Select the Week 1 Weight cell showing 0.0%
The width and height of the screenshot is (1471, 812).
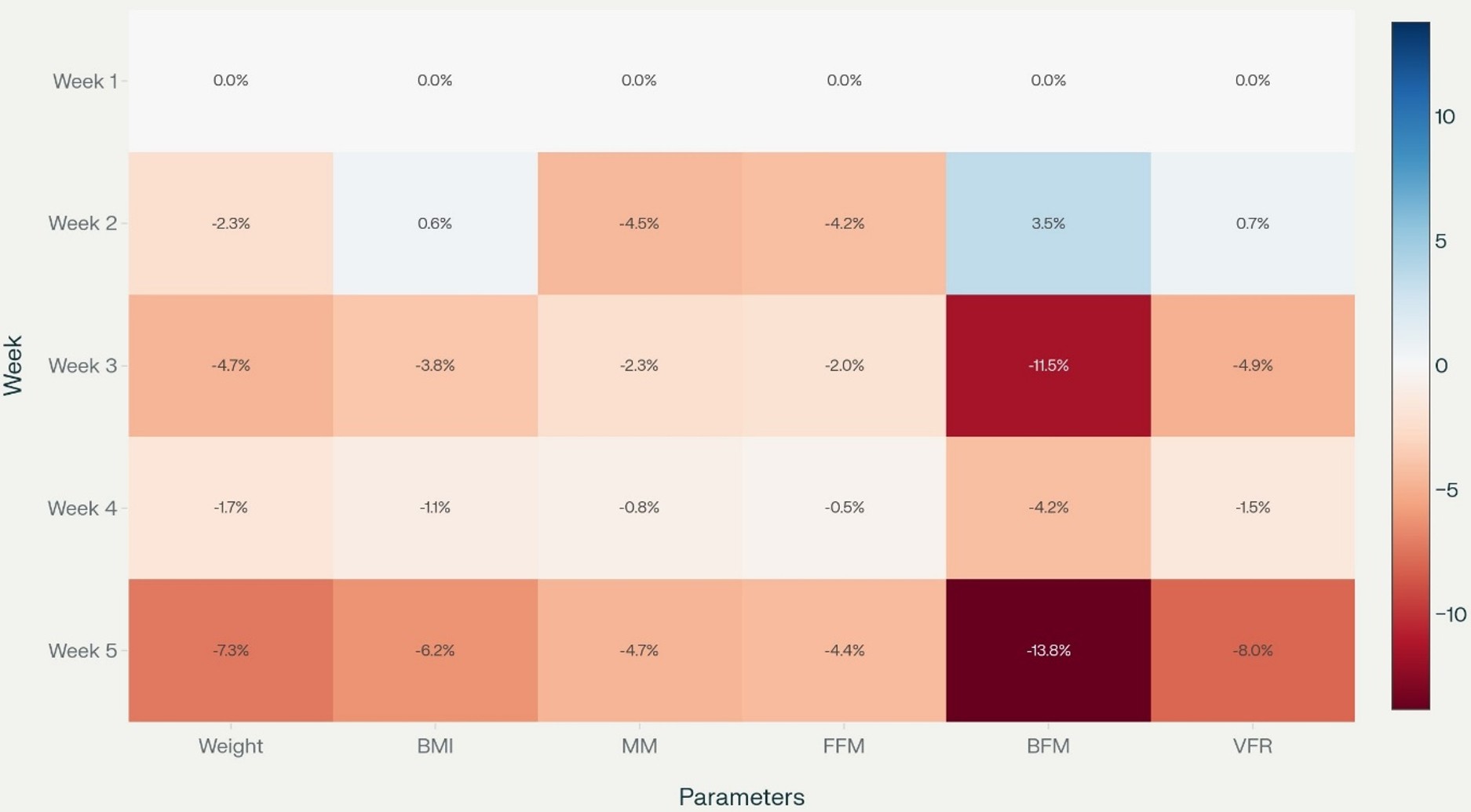coord(231,81)
